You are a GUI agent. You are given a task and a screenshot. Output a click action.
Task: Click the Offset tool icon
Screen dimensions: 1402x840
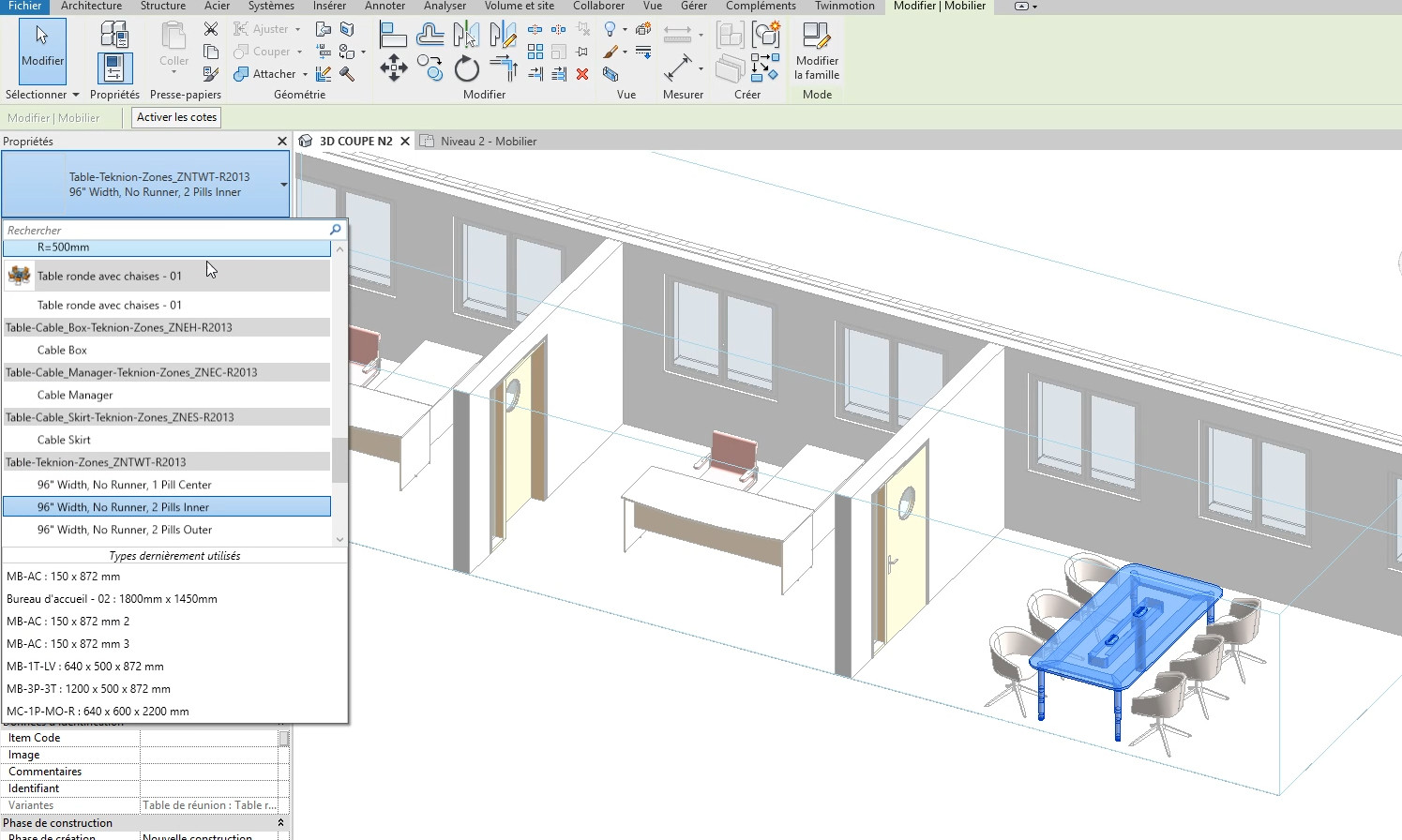coord(430,36)
